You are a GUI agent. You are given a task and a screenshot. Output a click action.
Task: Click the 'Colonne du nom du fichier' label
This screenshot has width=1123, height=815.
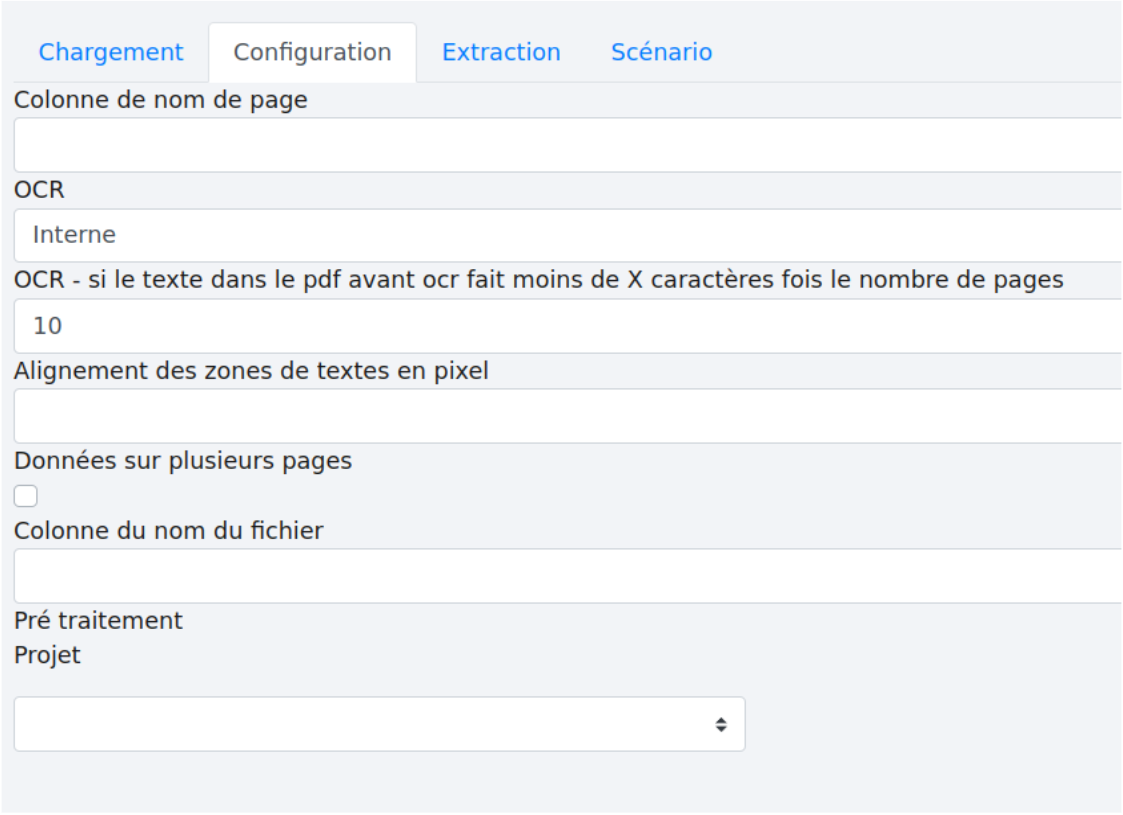pos(169,531)
